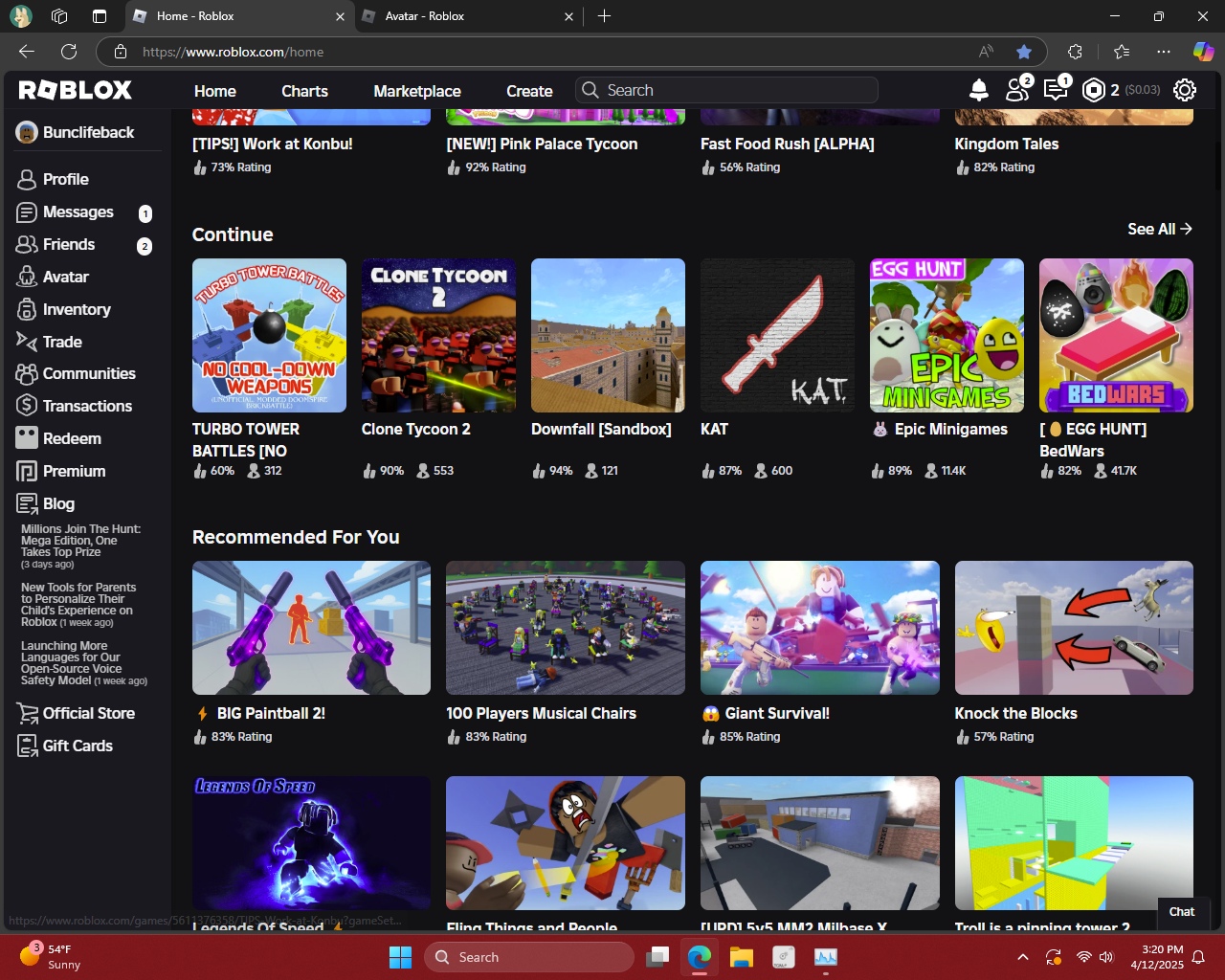Screen dimensions: 1225x980
Task: Open the Robux balance icon
Action: tap(1093, 90)
